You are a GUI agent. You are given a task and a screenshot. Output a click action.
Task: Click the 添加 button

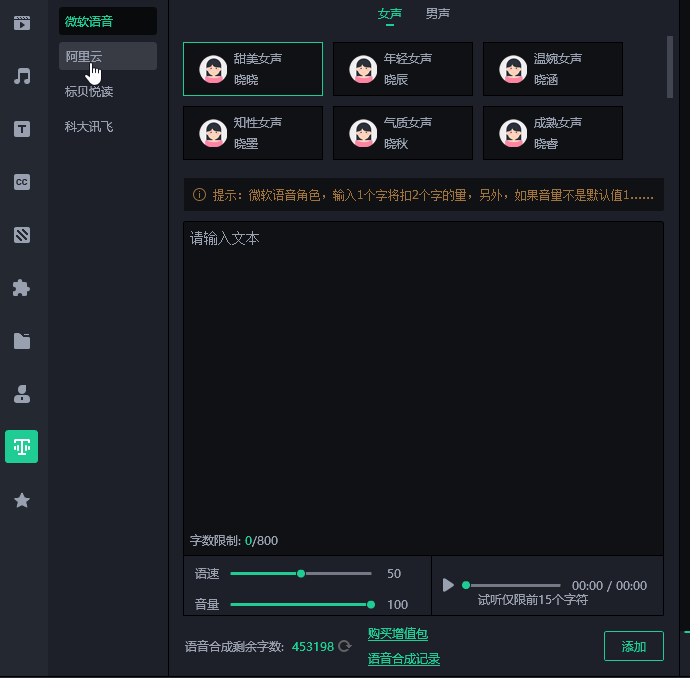[634, 646]
